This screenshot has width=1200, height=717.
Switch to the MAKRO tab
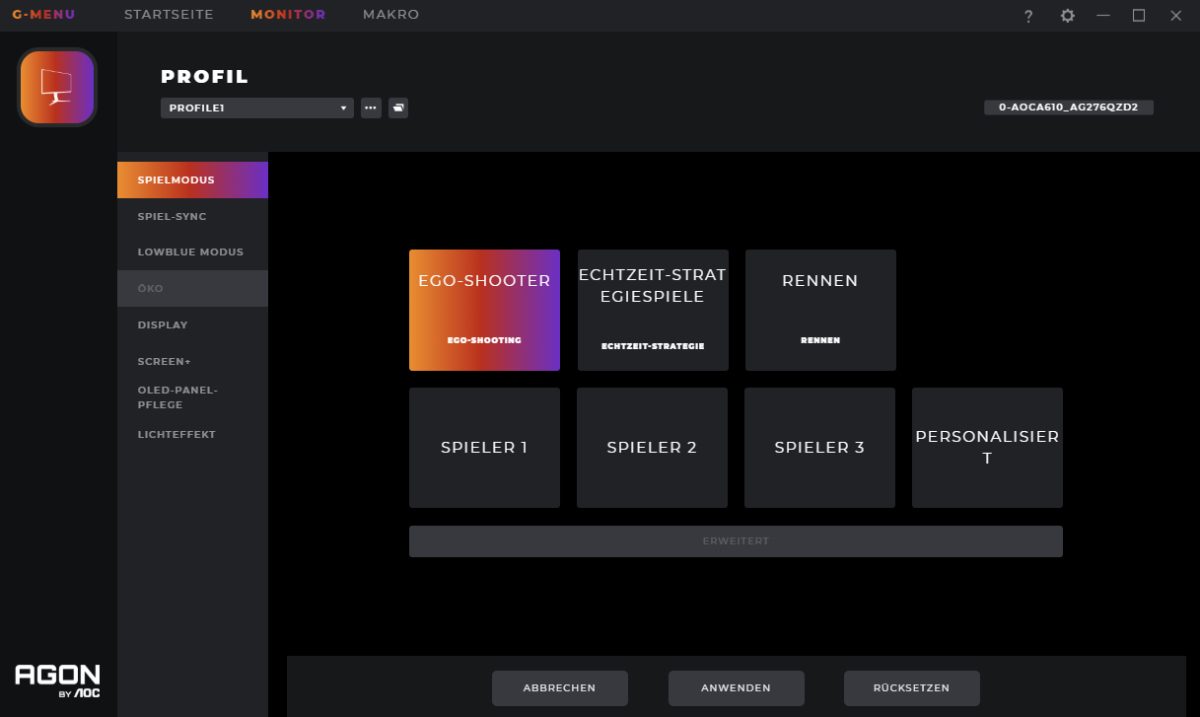[x=391, y=15]
